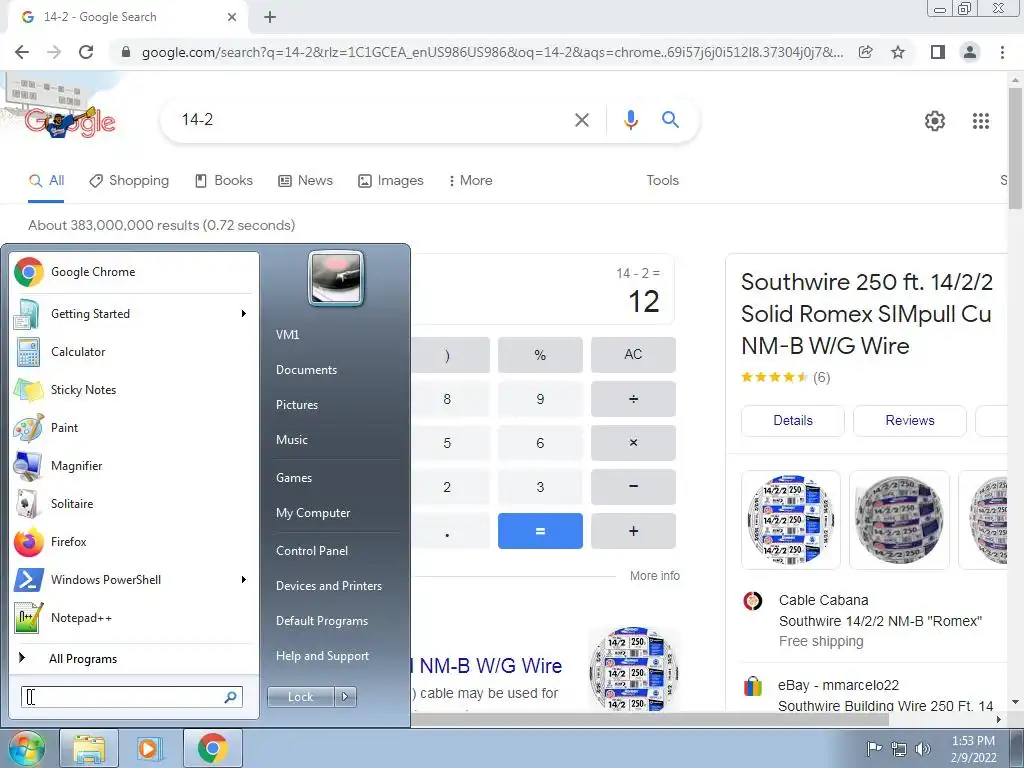Click the blue Google search magnifier
The height and width of the screenshot is (768, 1024).
[670, 120]
